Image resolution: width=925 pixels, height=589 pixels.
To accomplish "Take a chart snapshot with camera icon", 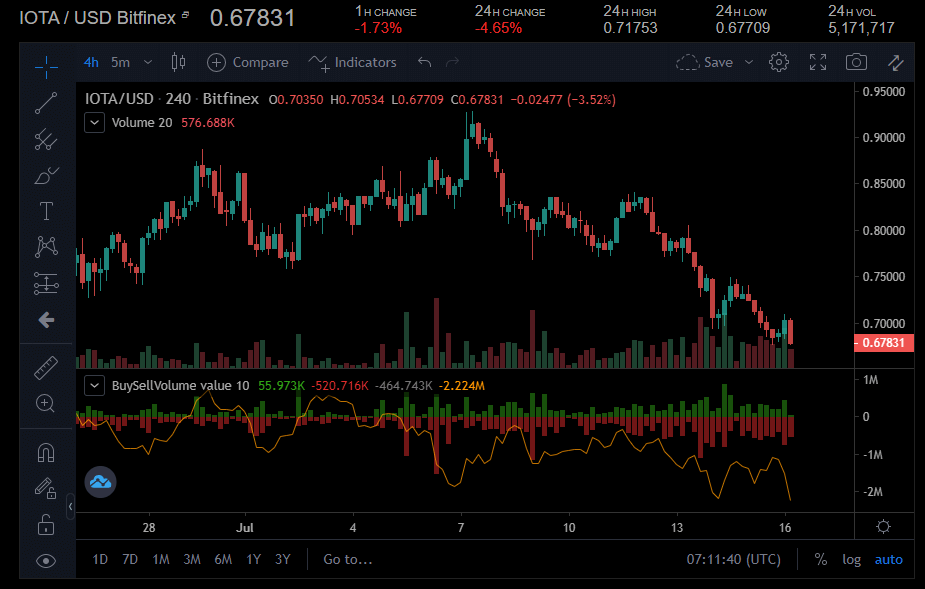I will pyautogui.click(x=856, y=62).
